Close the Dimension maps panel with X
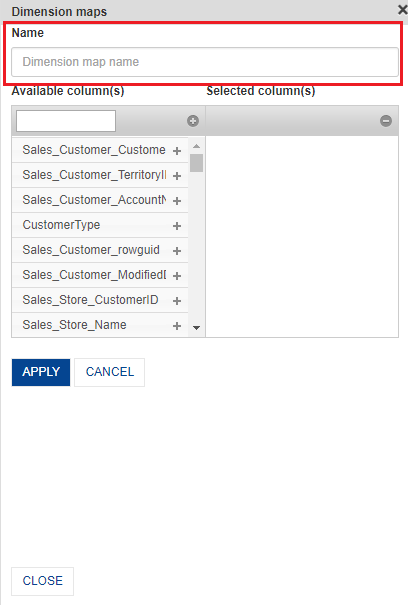 (x=403, y=10)
